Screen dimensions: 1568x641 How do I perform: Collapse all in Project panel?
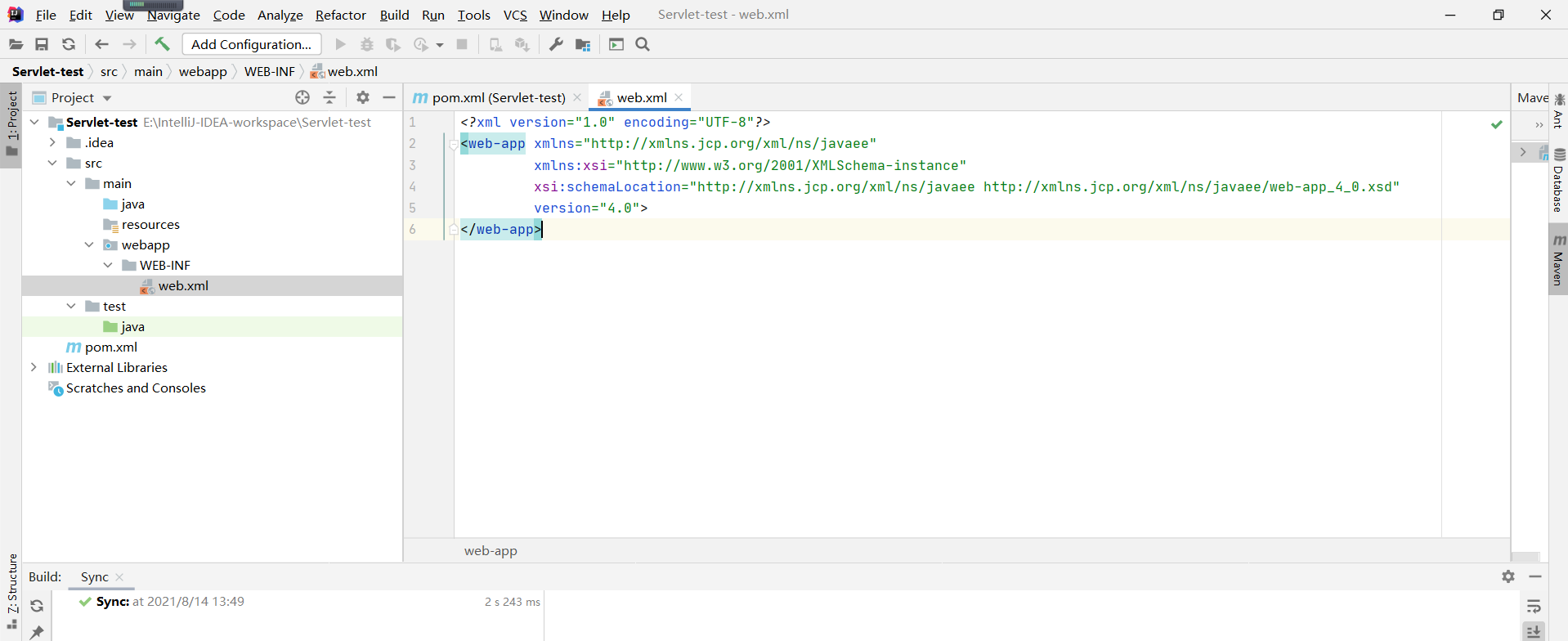329,97
